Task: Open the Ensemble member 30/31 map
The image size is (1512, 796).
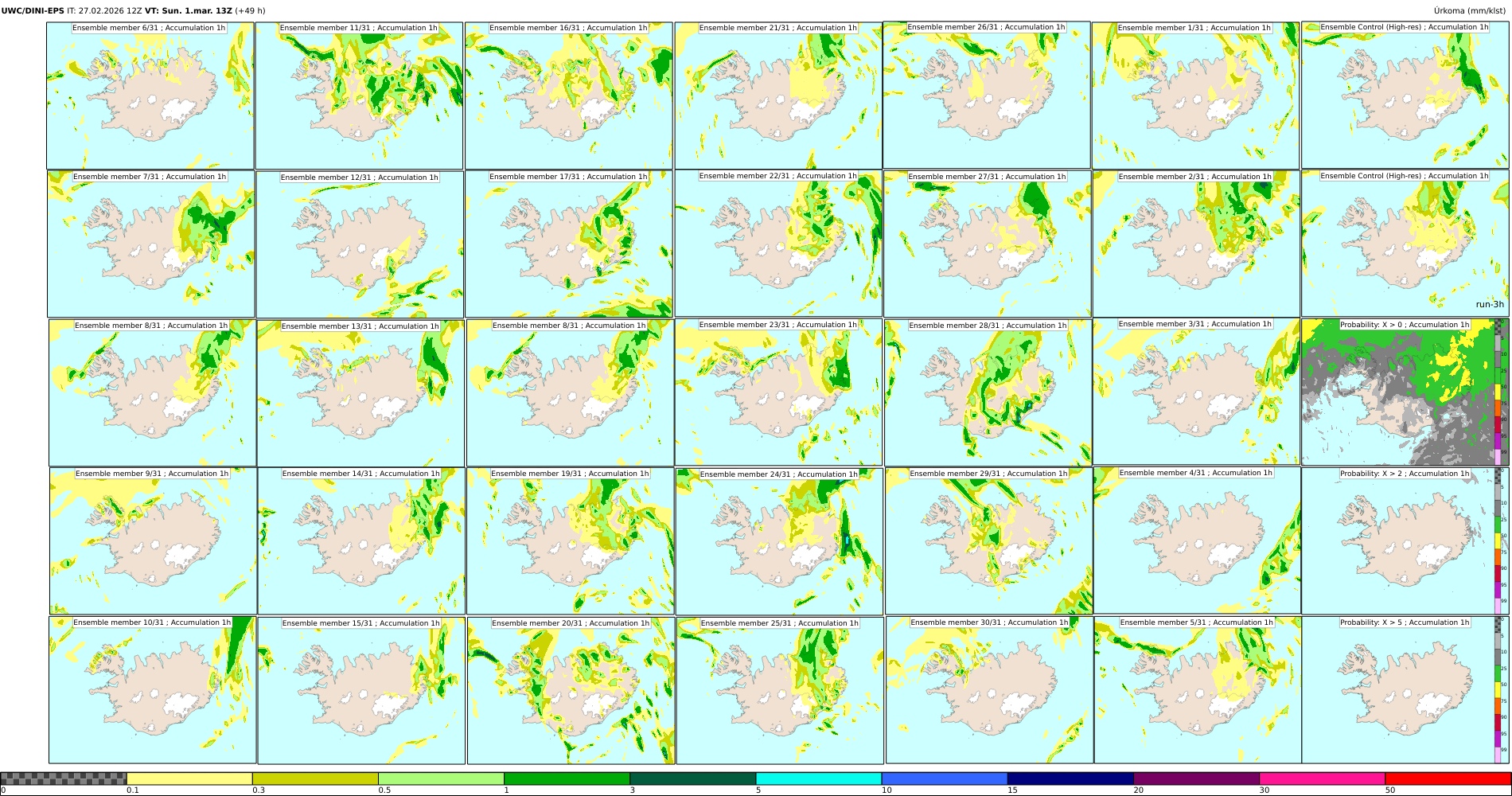Action: point(989,690)
